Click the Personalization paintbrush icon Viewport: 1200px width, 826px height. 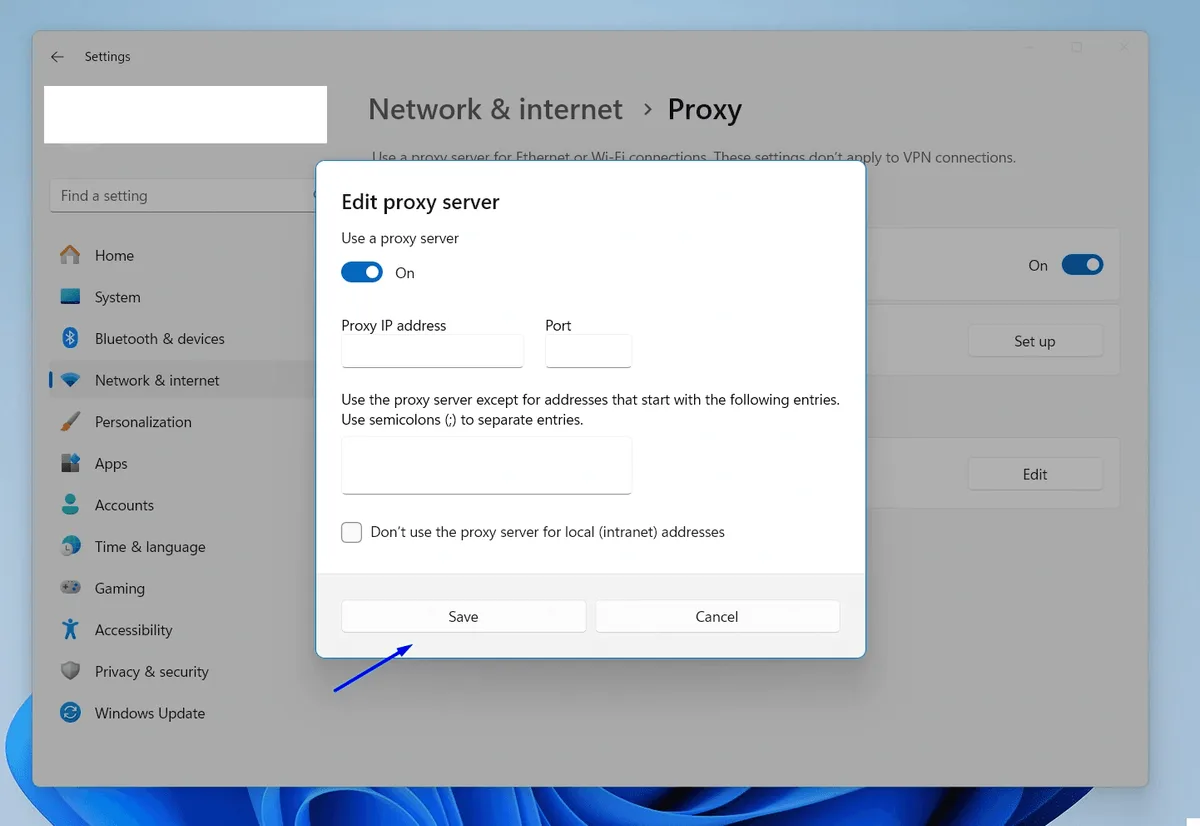(70, 422)
